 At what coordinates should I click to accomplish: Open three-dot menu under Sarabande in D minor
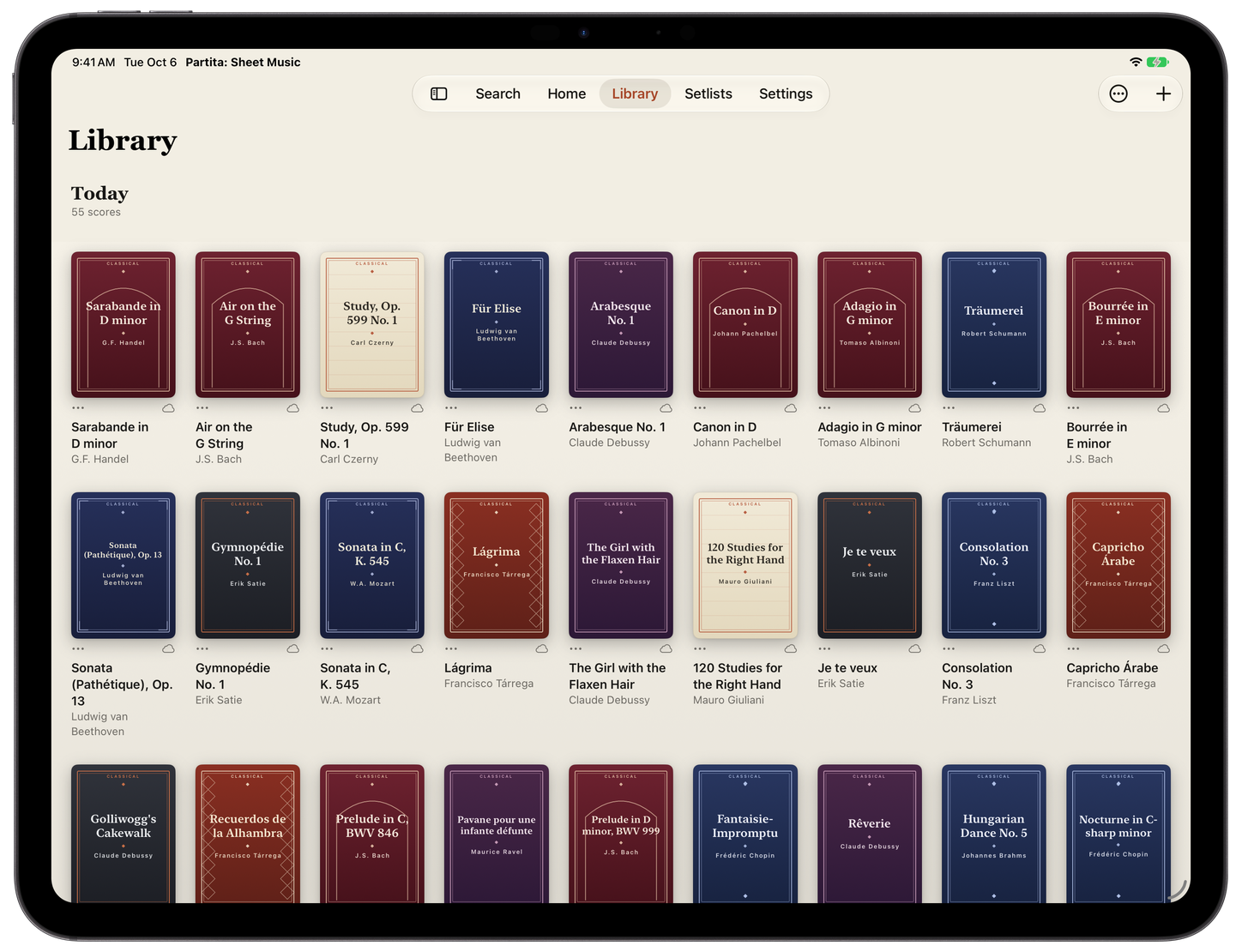click(78, 408)
